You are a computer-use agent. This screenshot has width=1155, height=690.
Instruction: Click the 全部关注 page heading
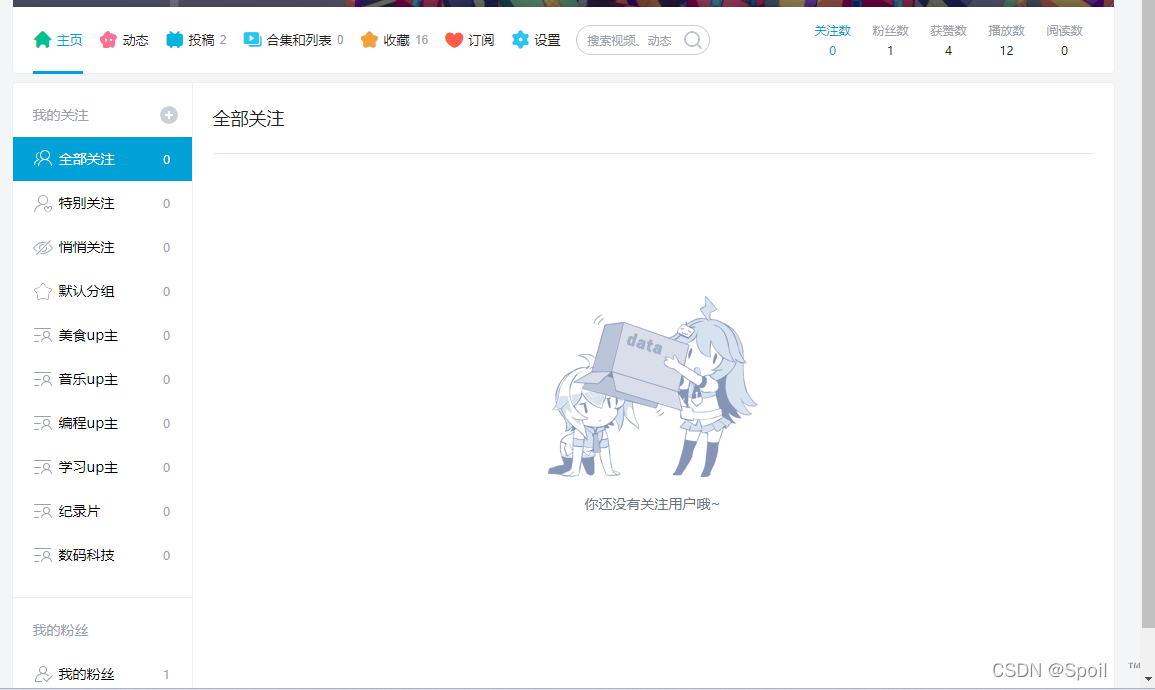[x=248, y=119]
